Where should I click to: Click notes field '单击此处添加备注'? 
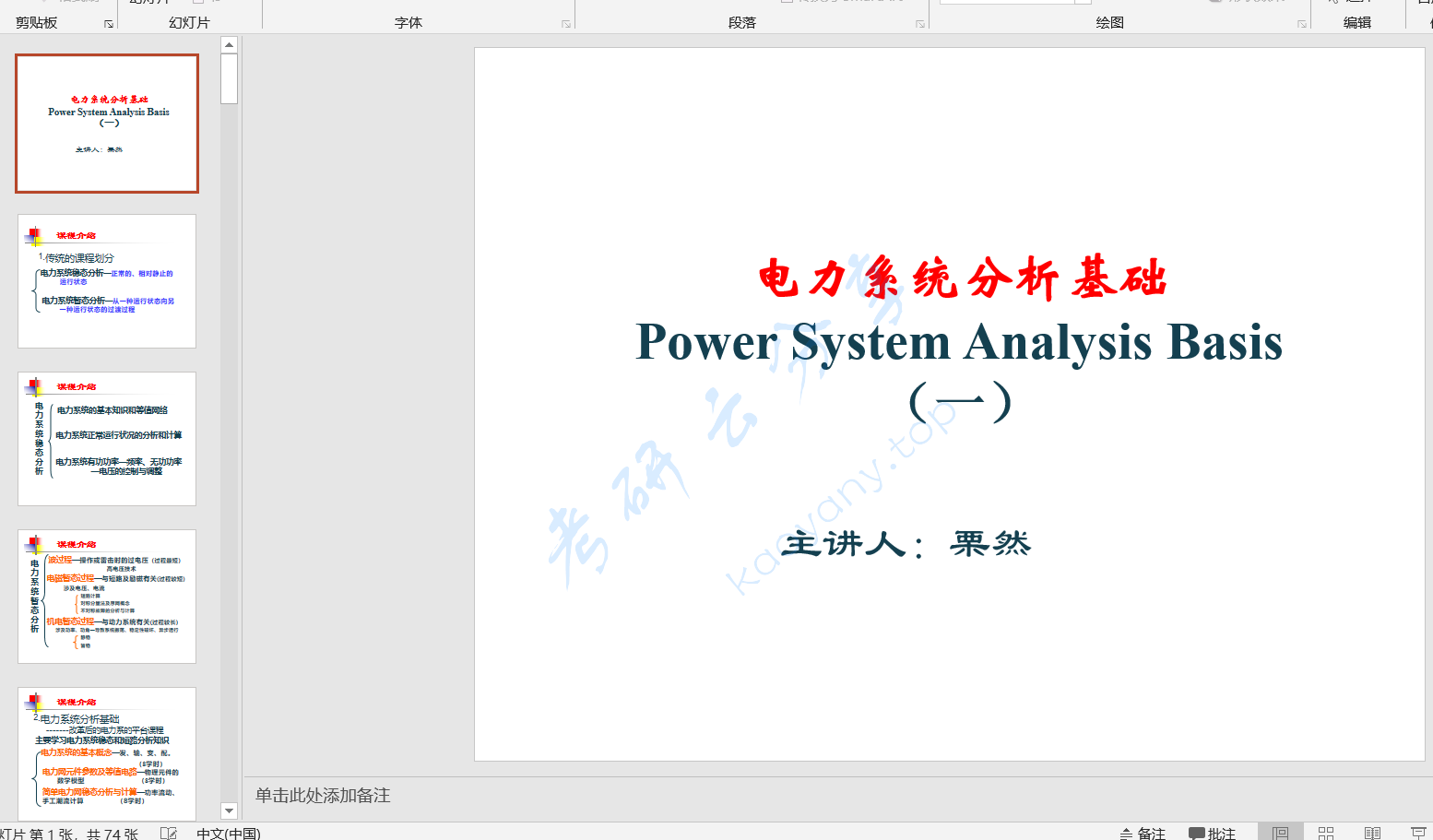323,796
